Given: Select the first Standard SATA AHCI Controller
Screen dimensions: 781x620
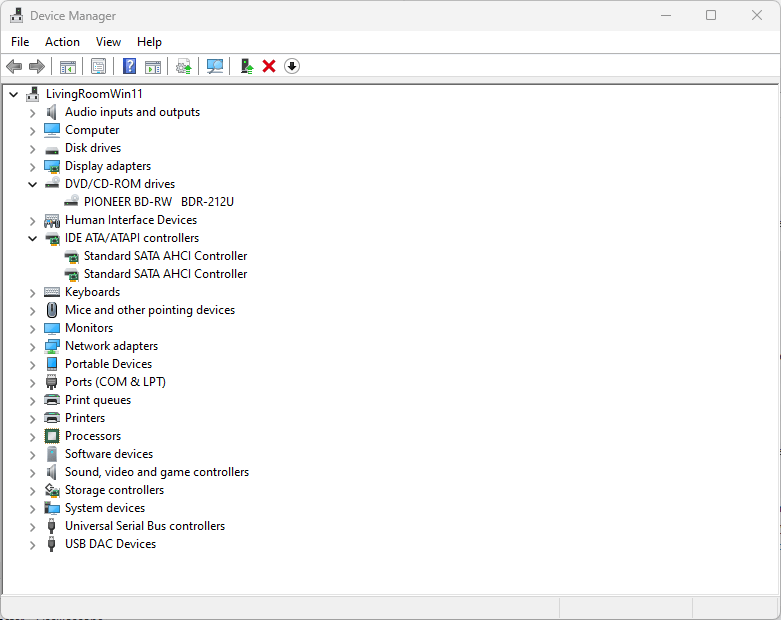Looking at the screenshot, I should (165, 256).
